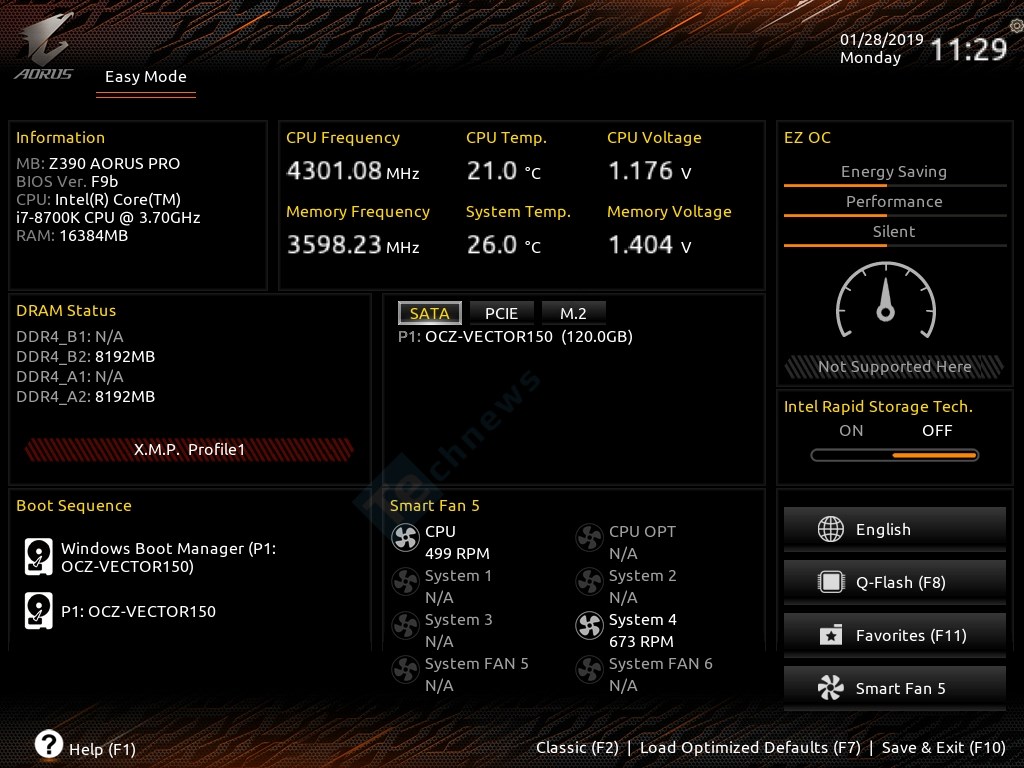Click the RAM: 16384MB line
The image size is (1024, 768).
click(72, 236)
